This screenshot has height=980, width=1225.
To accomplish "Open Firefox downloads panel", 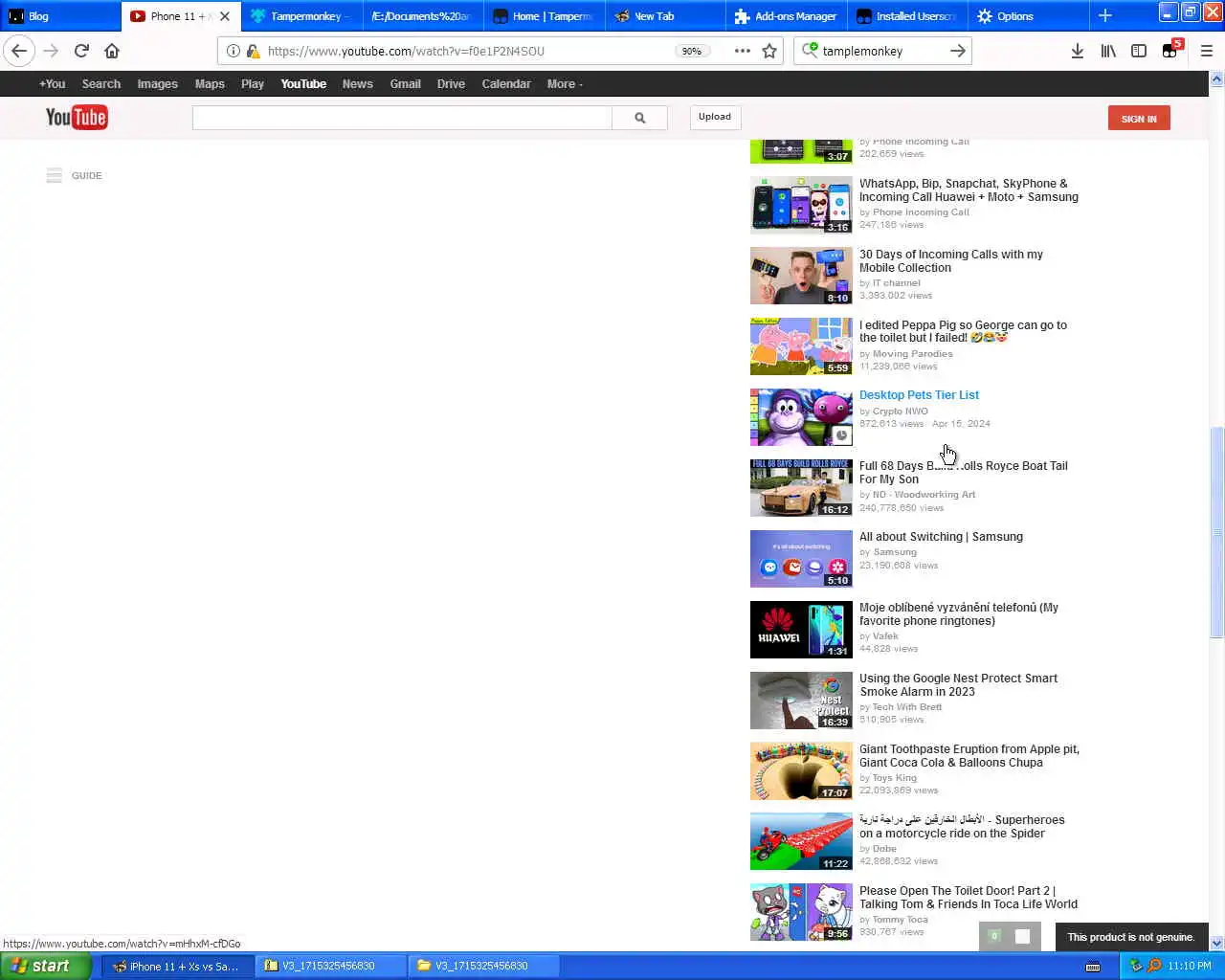I will (x=1078, y=51).
